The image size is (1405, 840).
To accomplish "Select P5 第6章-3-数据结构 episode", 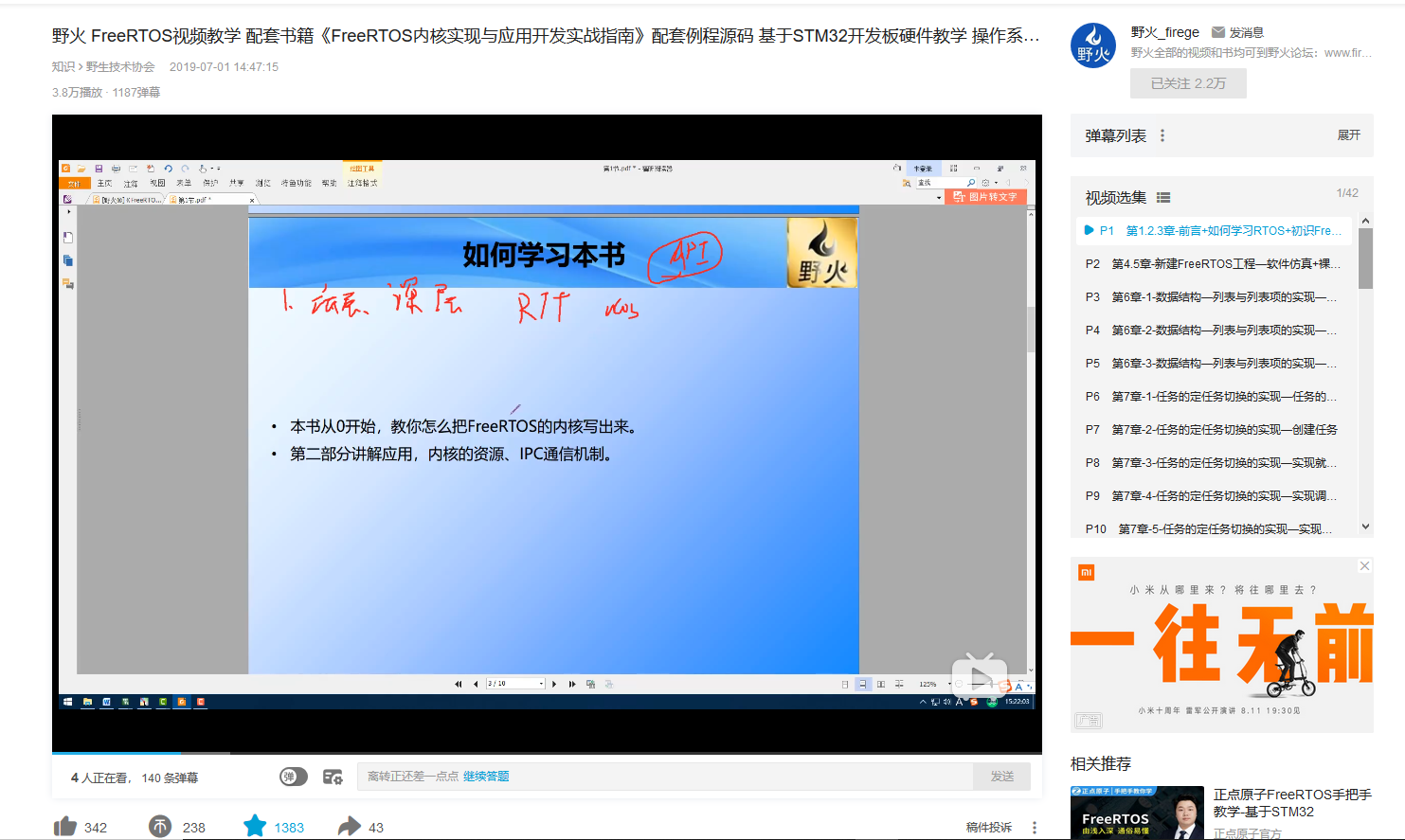I will click(1215, 364).
